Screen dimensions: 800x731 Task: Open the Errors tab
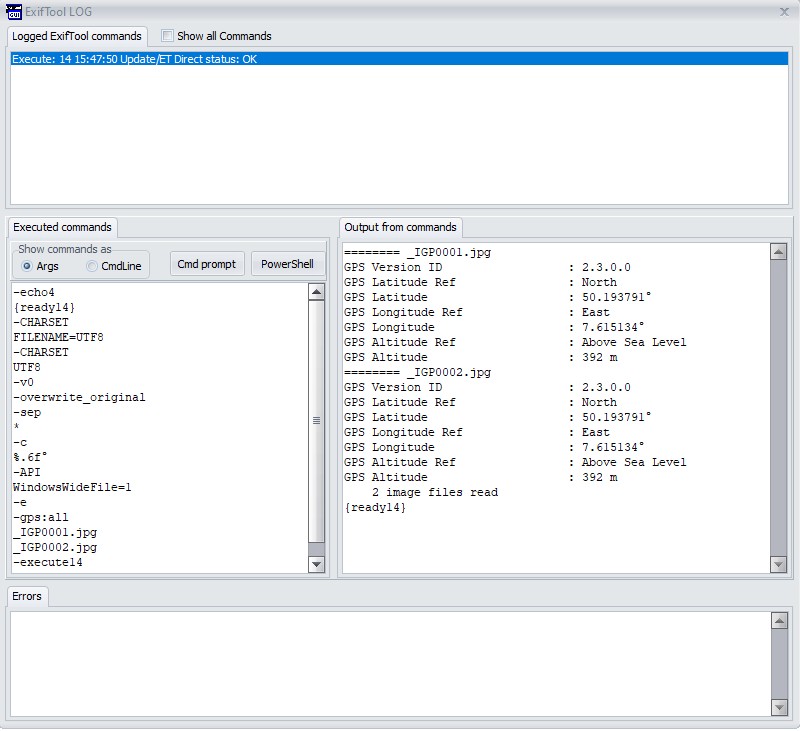[x=27, y=596]
